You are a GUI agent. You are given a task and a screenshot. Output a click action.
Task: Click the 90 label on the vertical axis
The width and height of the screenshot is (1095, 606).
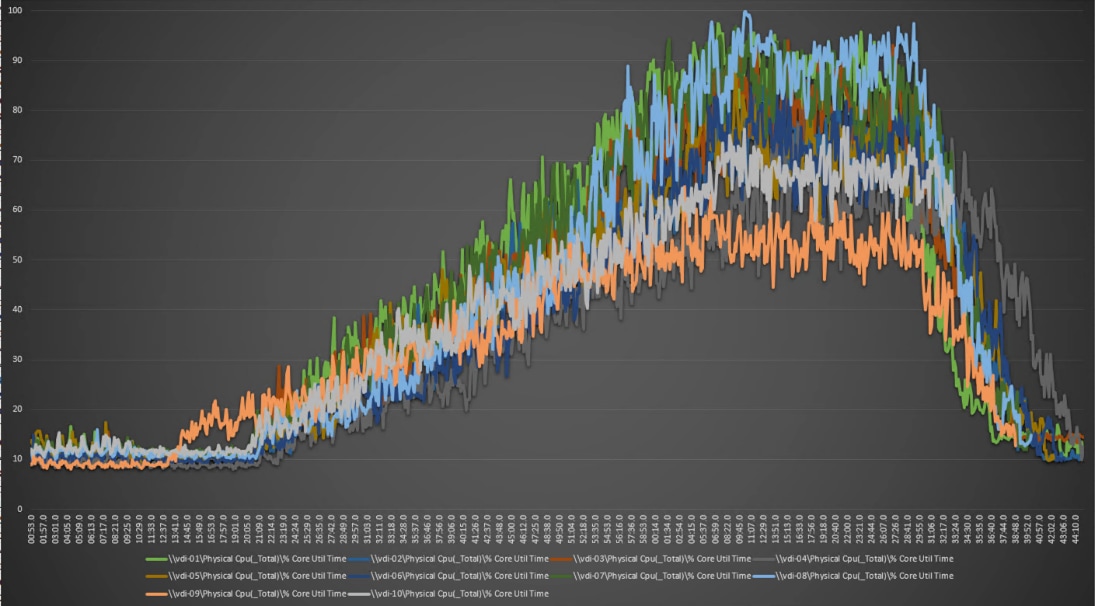pos(17,60)
